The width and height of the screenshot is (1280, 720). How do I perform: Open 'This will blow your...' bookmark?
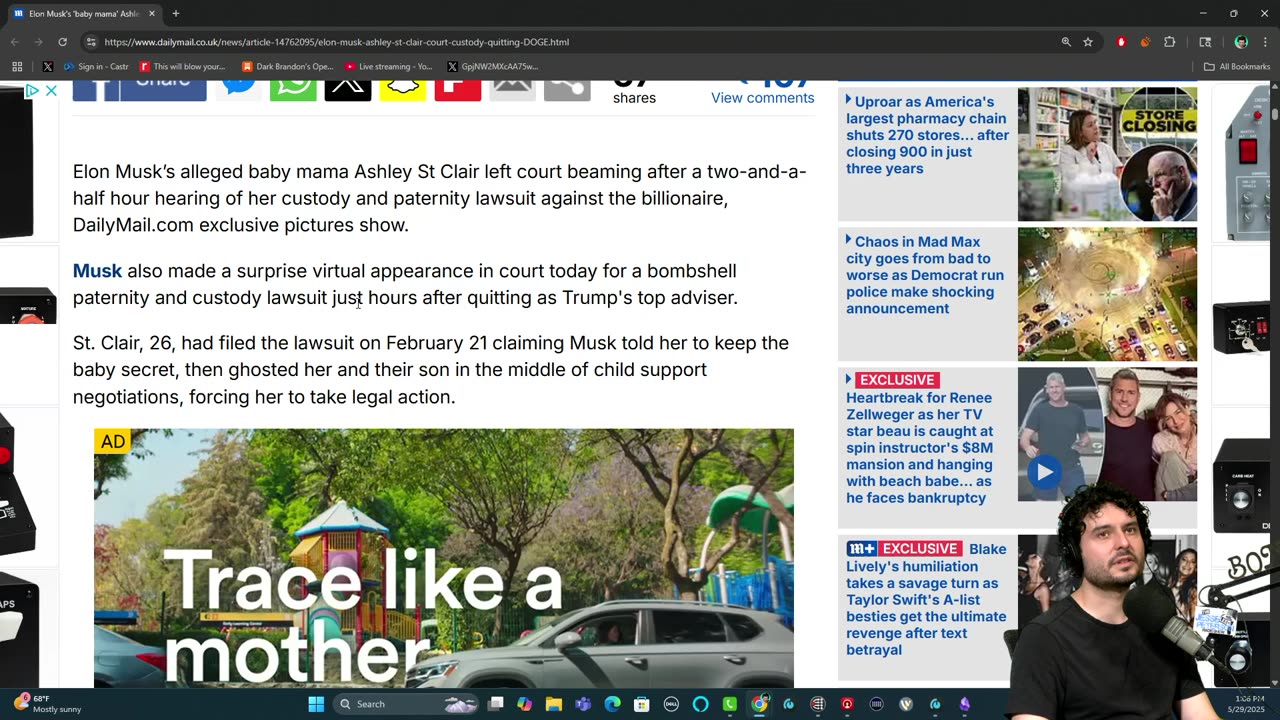tap(183, 67)
